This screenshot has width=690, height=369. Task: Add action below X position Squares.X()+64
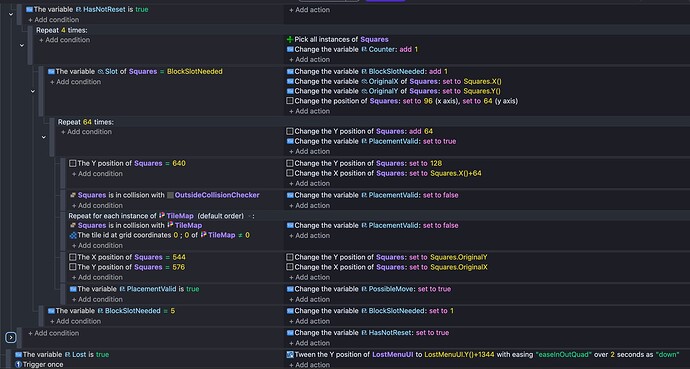click(x=309, y=183)
